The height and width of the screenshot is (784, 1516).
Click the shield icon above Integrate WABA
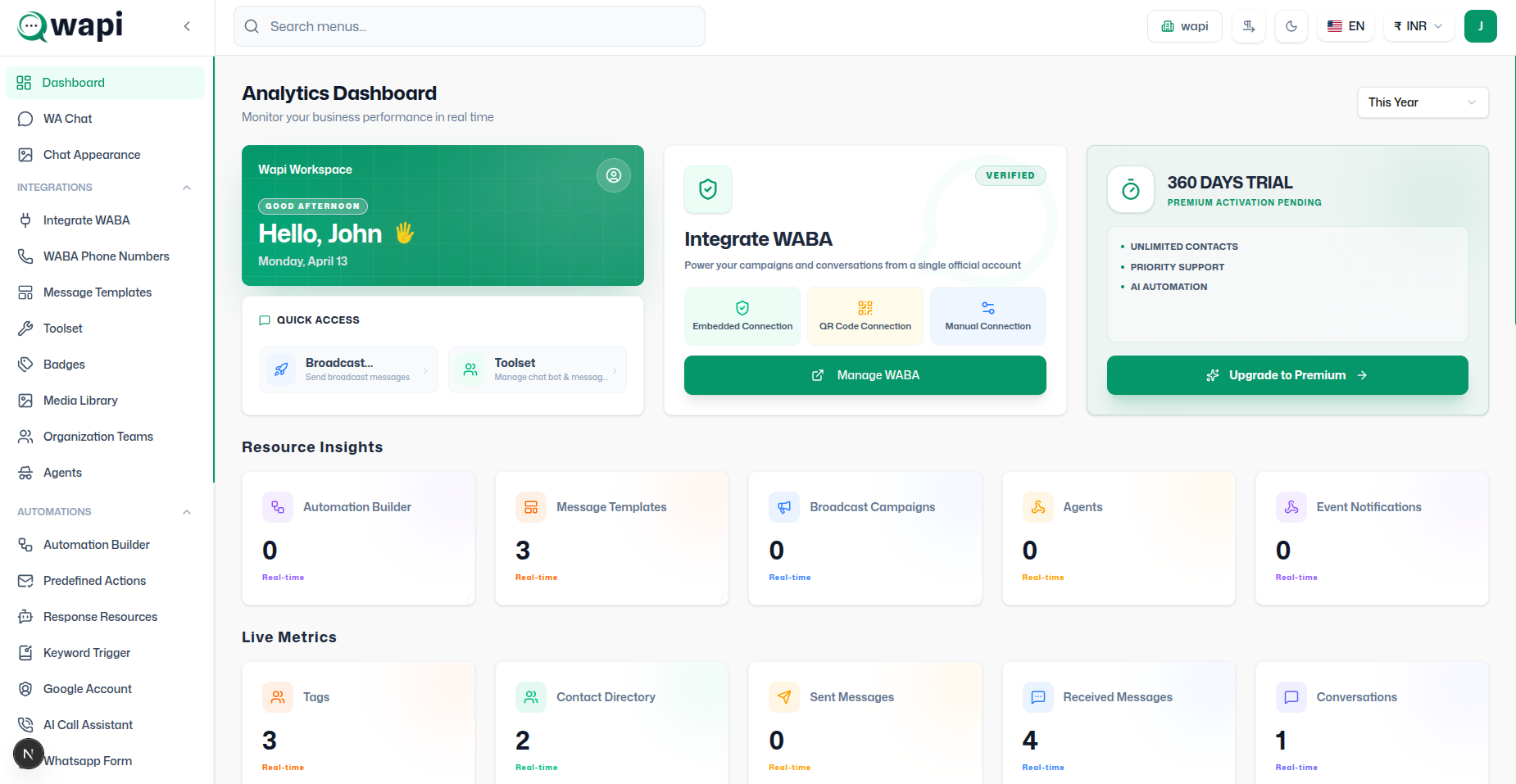pyautogui.click(x=708, y=189)
